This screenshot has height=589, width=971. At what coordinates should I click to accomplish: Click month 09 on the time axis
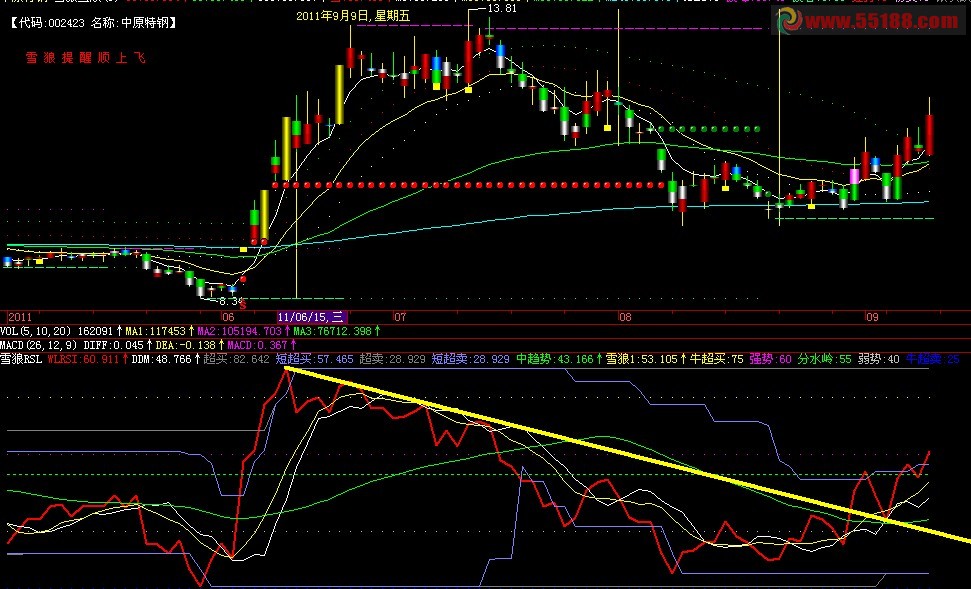[x=872, y=317]
